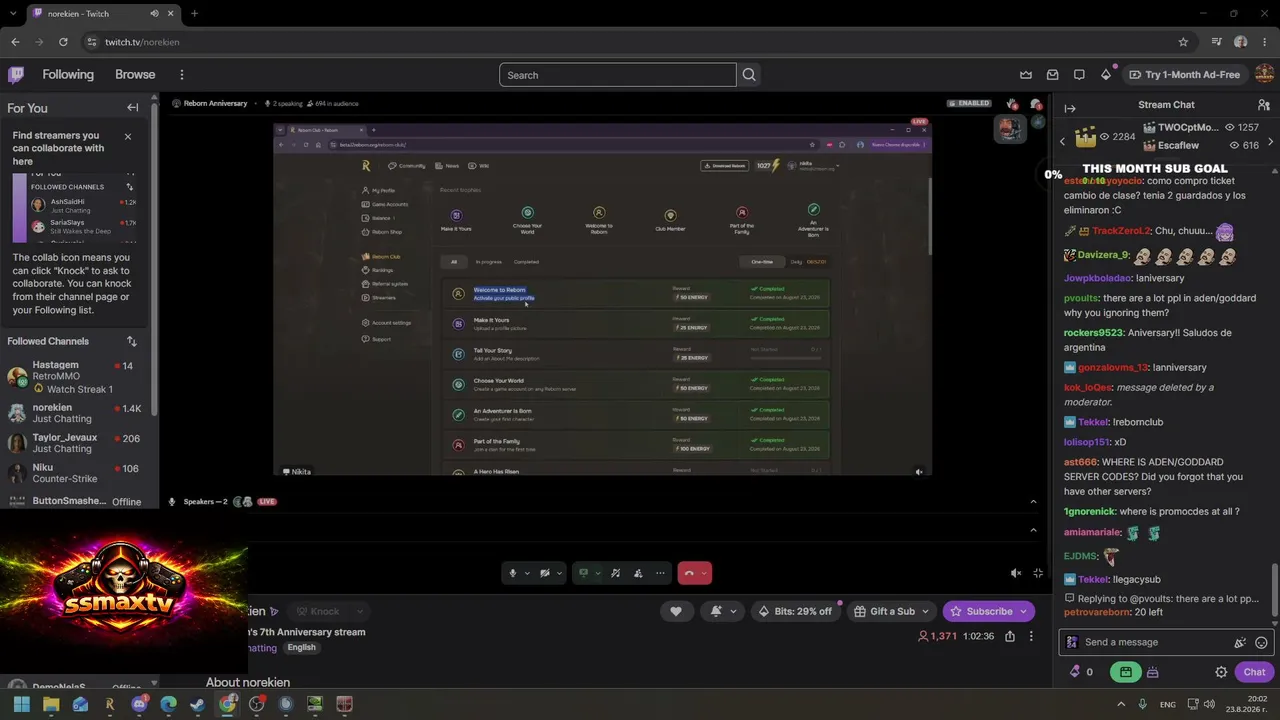
Task: Reload the page with the refresh button
Action: click(63, 42)
